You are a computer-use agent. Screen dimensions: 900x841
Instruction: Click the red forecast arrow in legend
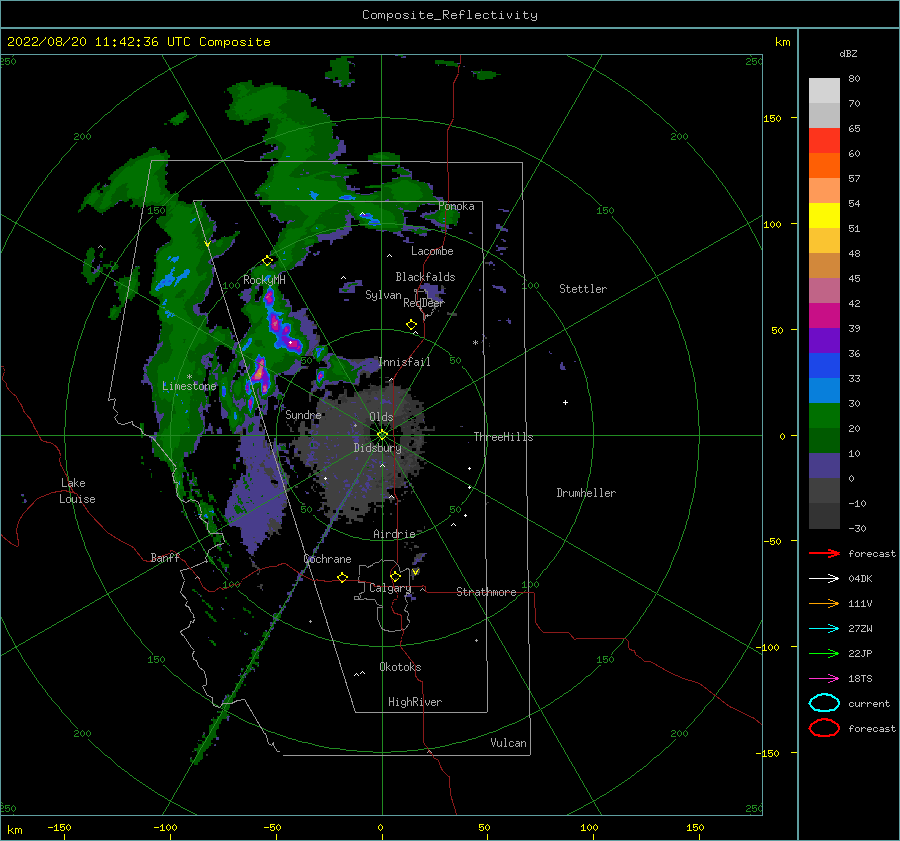pos(824,553)
